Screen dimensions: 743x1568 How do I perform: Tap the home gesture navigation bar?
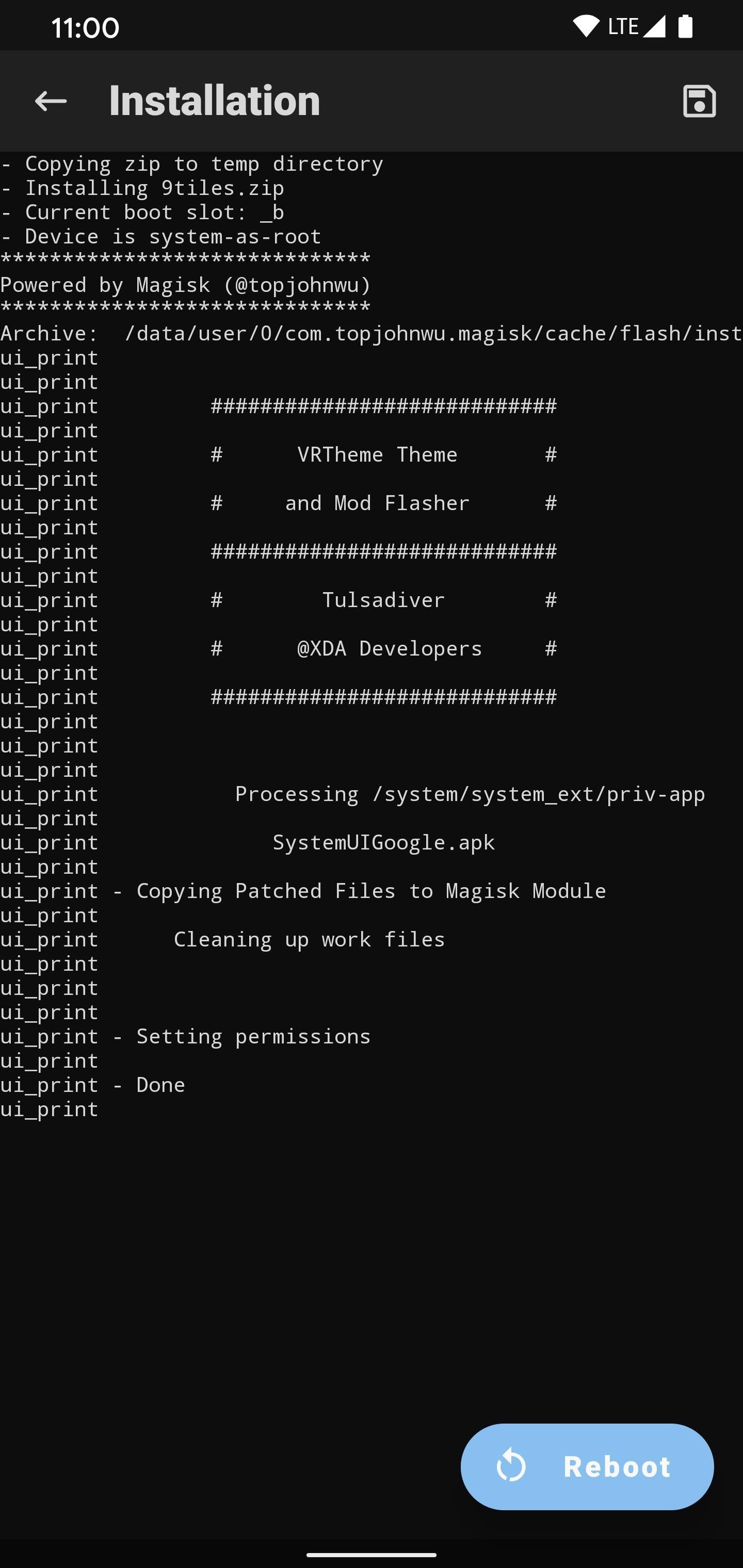pos(372,1555)
